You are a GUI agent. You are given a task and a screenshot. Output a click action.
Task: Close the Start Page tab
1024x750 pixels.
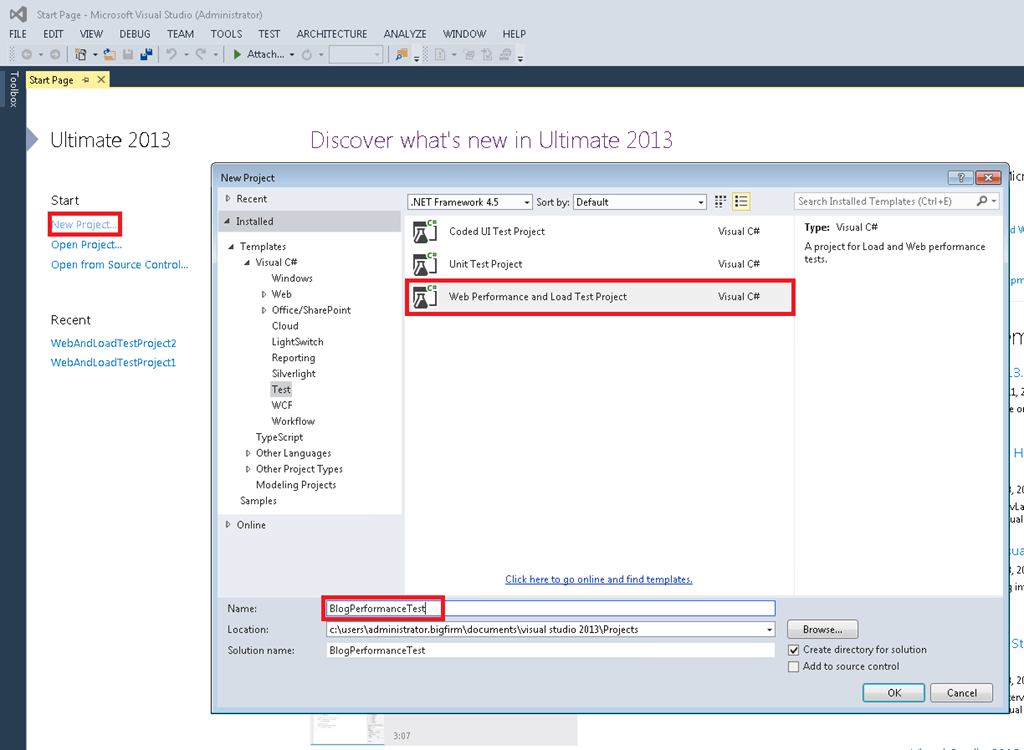pyautogui.click(x=101, y=80)
